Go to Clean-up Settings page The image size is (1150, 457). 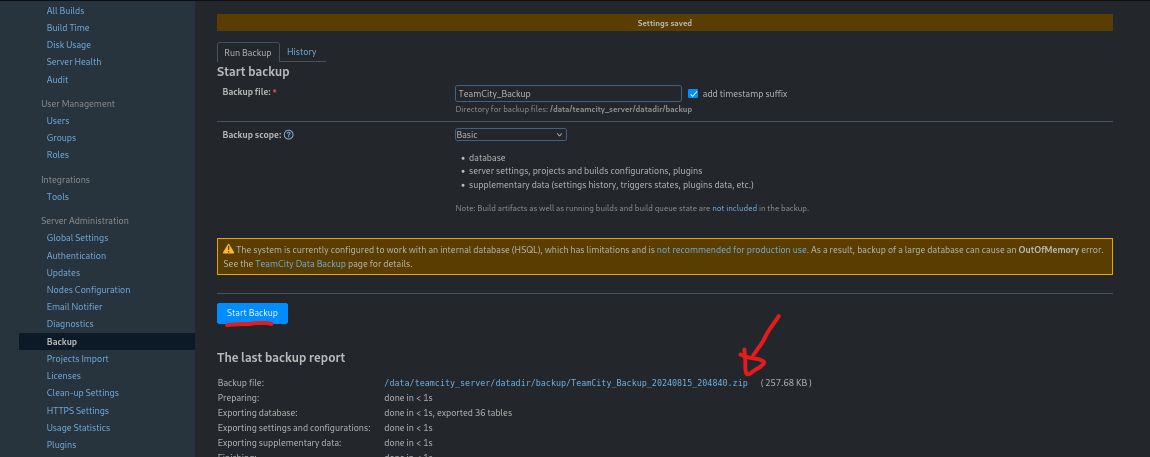[x=82, y=393]
